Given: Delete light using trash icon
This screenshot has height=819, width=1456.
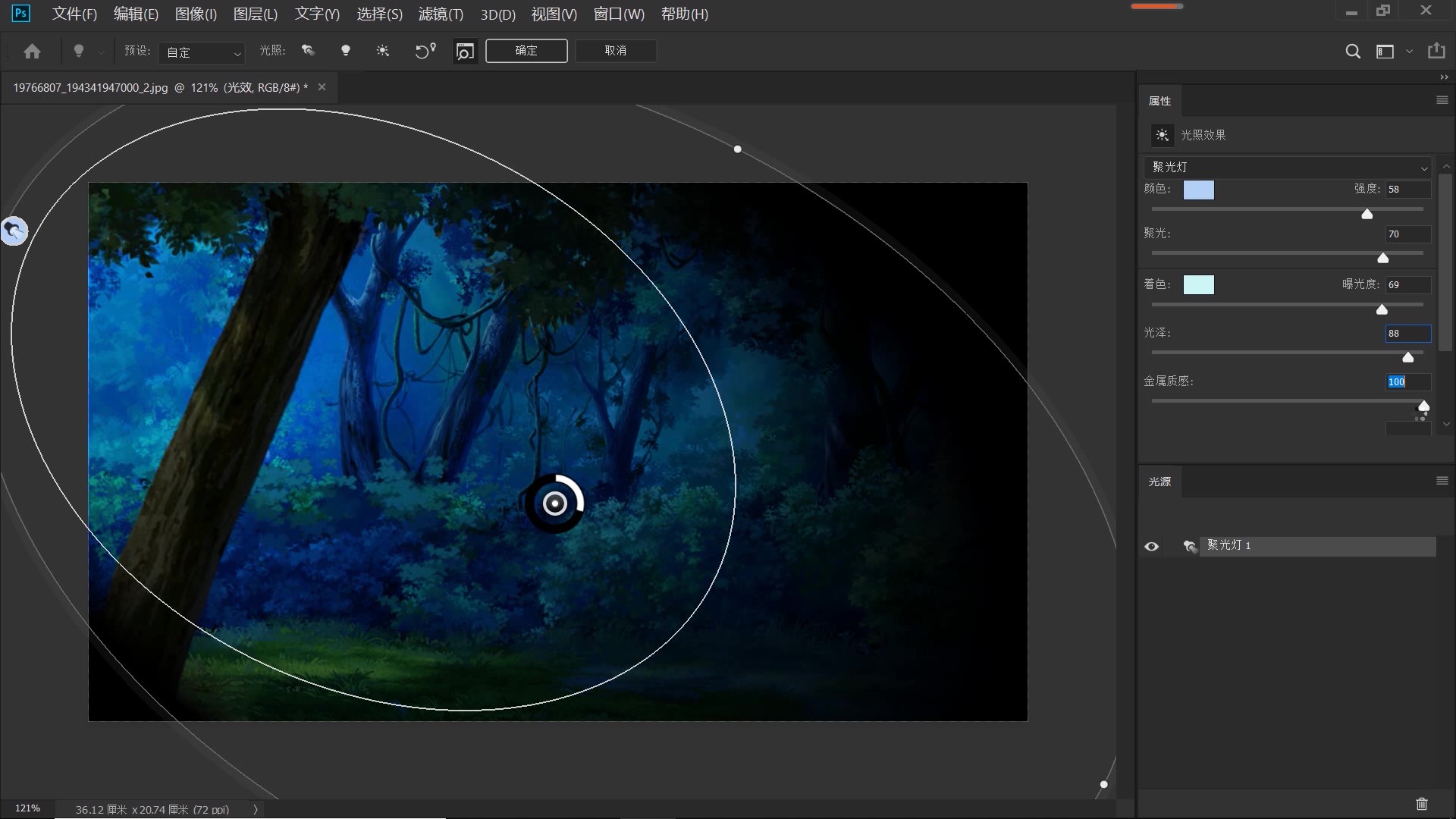Looking at the screenshot, I should tap(1422, 804).
